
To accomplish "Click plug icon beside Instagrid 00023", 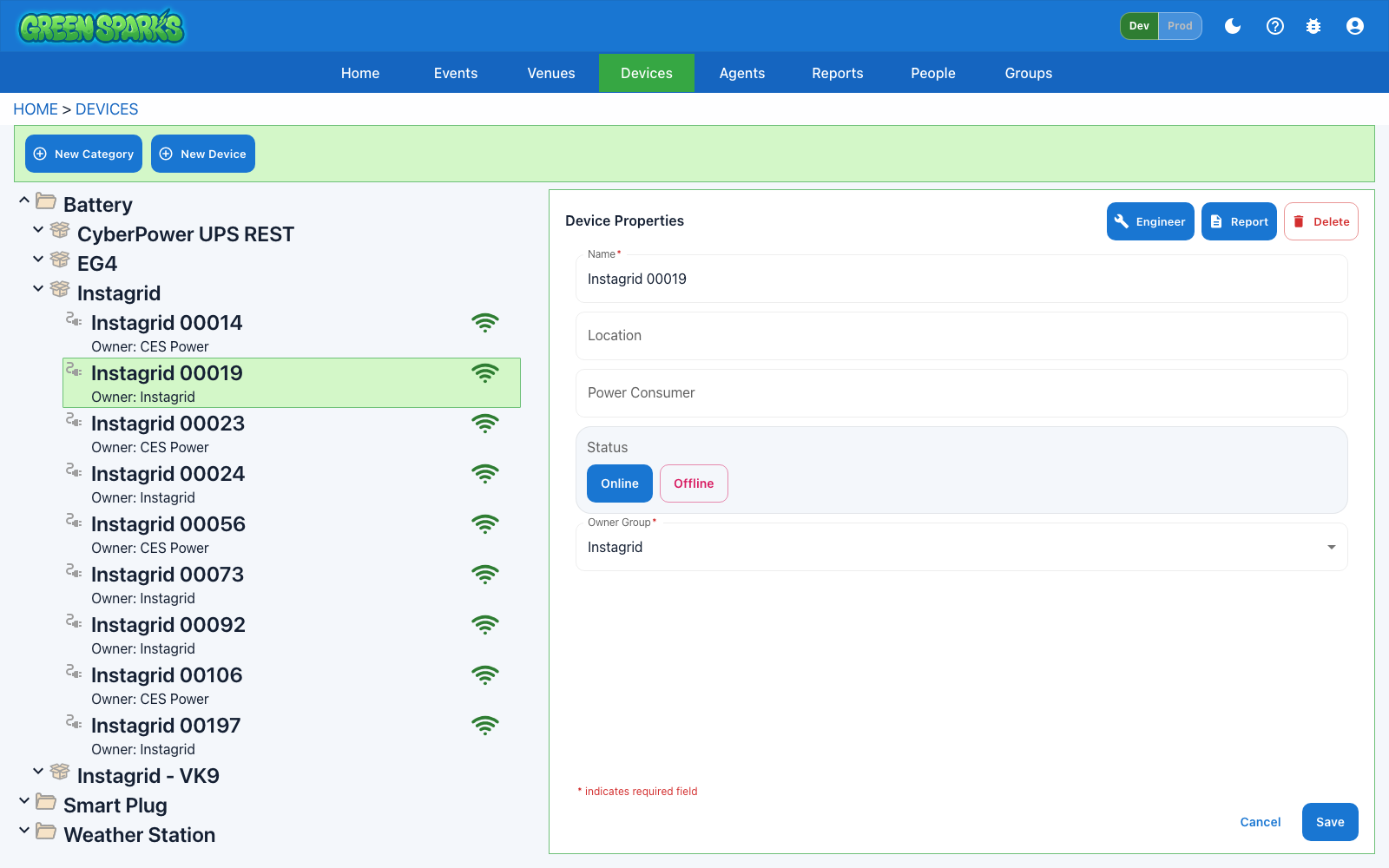I will [x=74, y=420].
